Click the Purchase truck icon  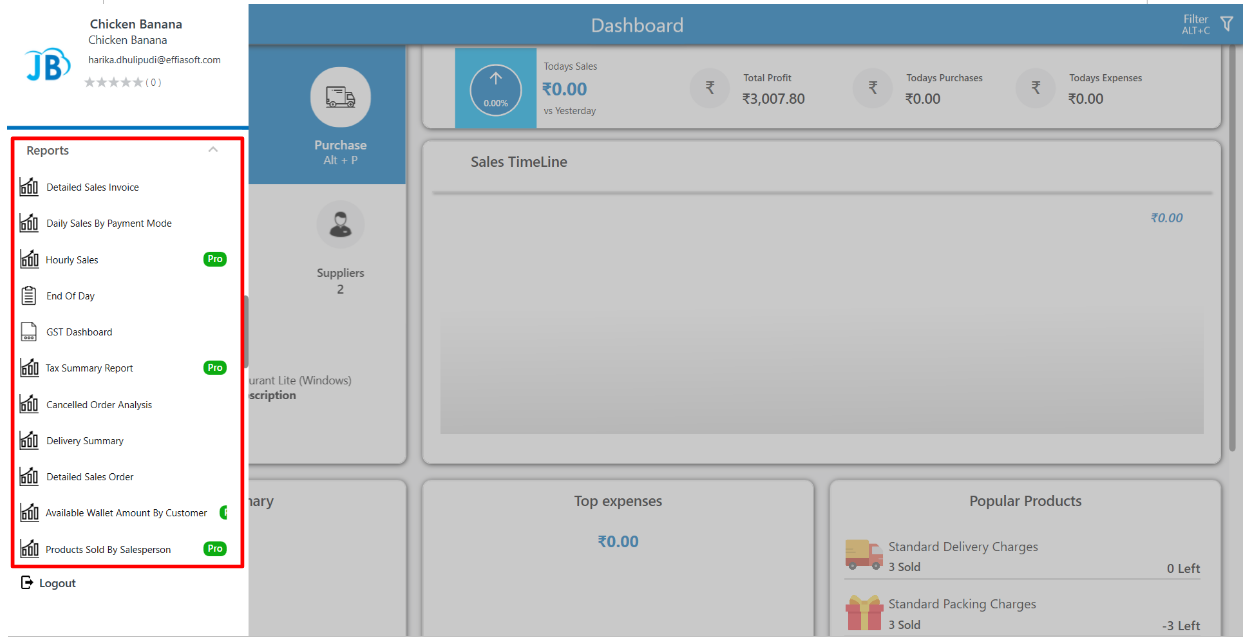point(340,97)
